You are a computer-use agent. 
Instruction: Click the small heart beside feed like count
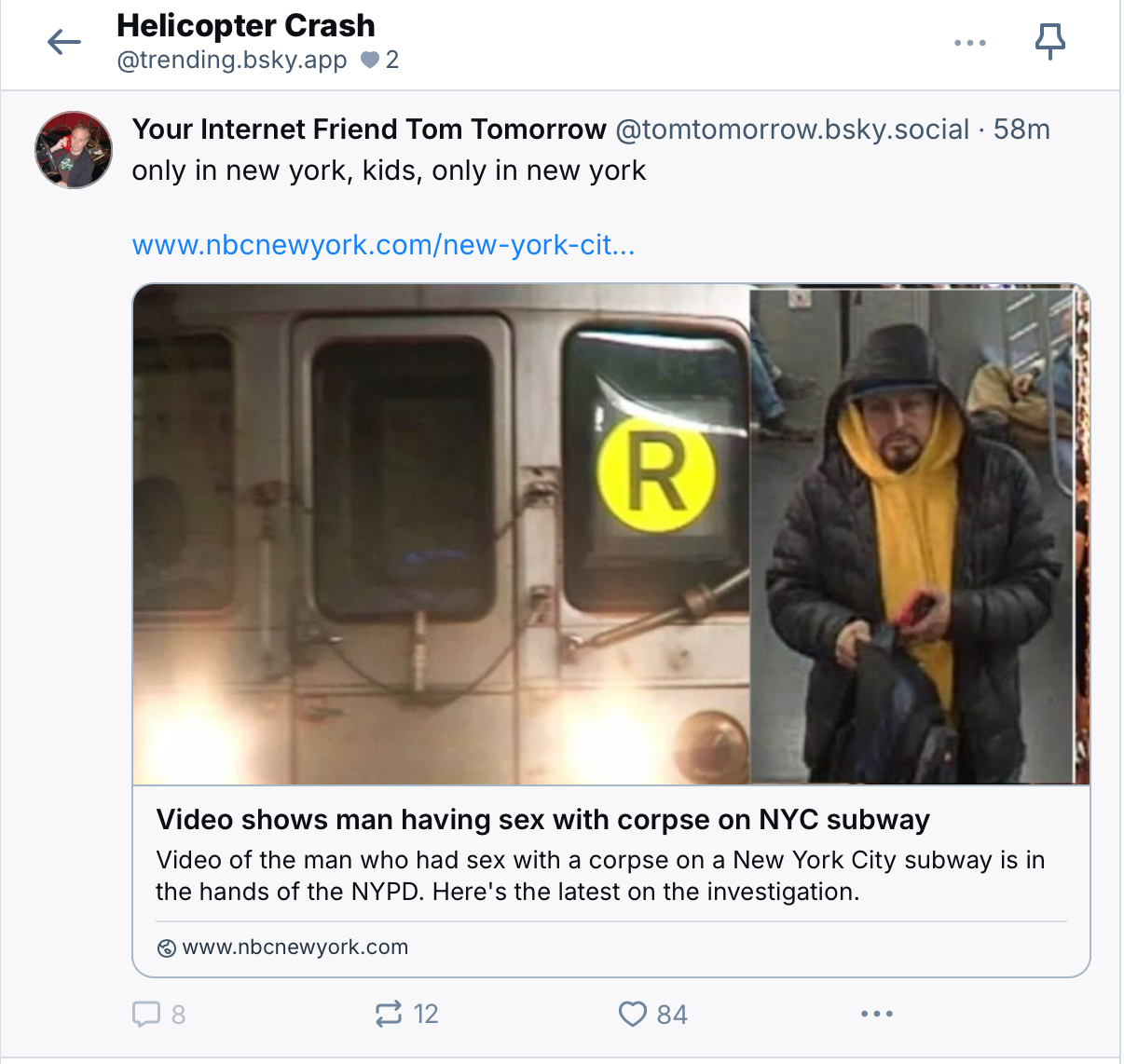point(370,61)
